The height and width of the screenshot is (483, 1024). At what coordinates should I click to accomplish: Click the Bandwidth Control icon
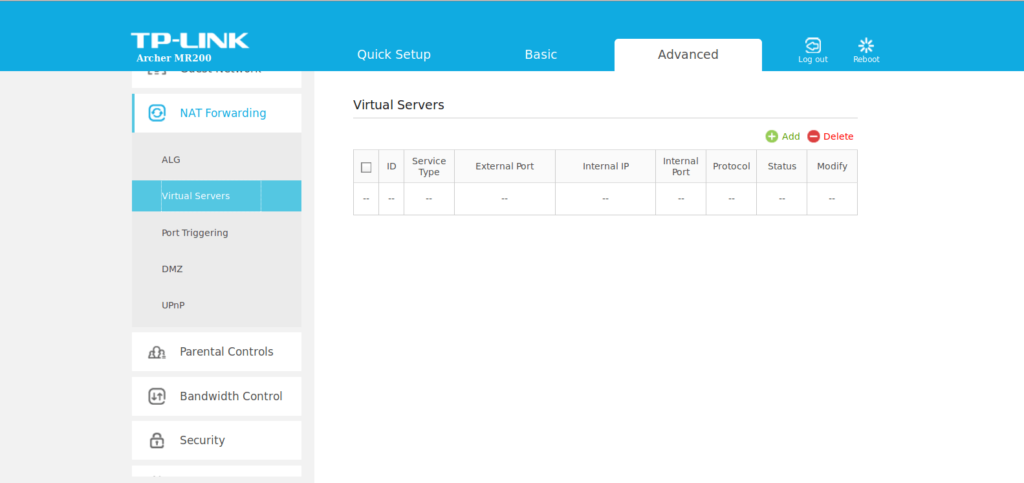pos(157,396)
